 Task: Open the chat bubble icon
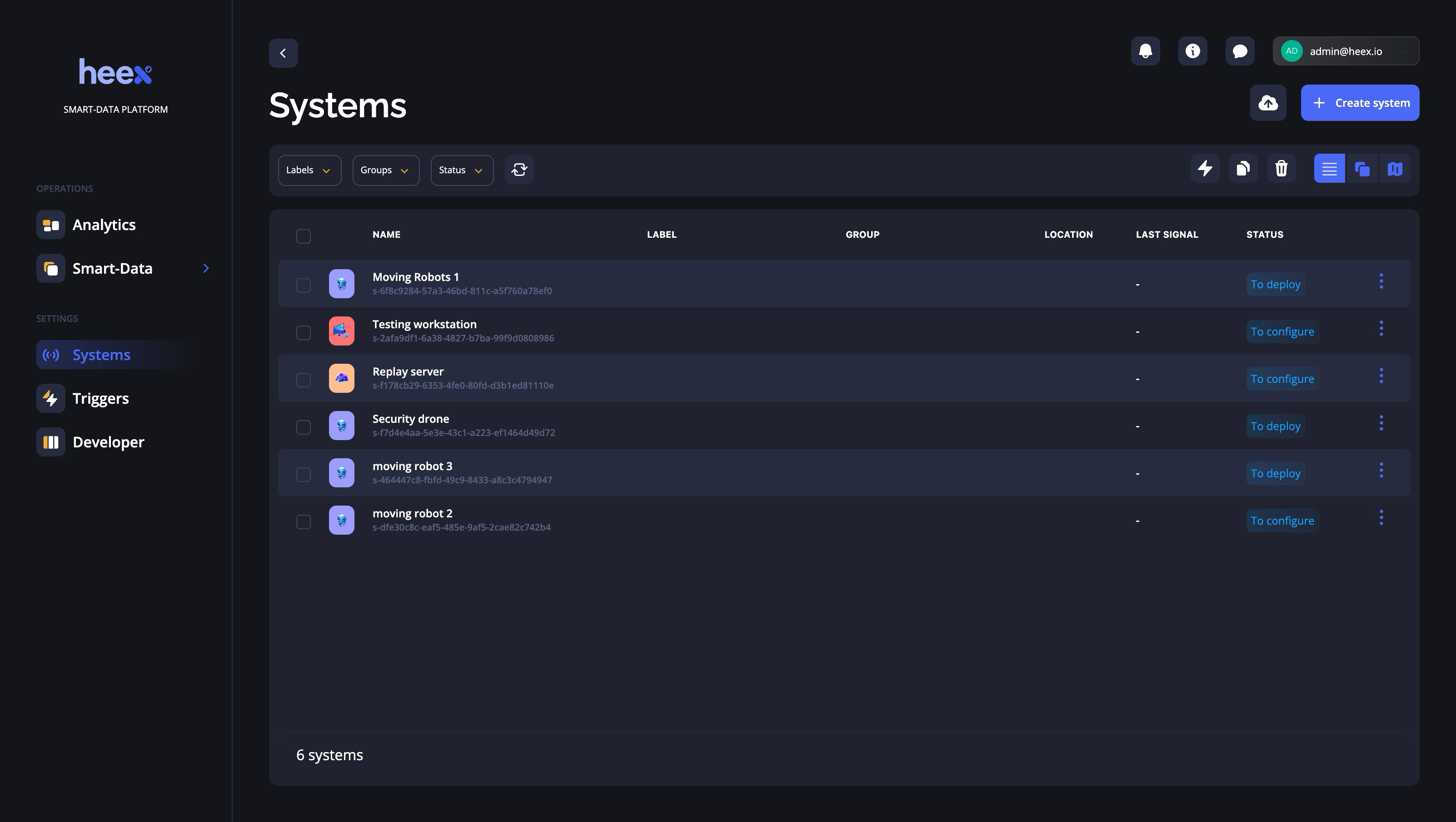click(1240, 51)
